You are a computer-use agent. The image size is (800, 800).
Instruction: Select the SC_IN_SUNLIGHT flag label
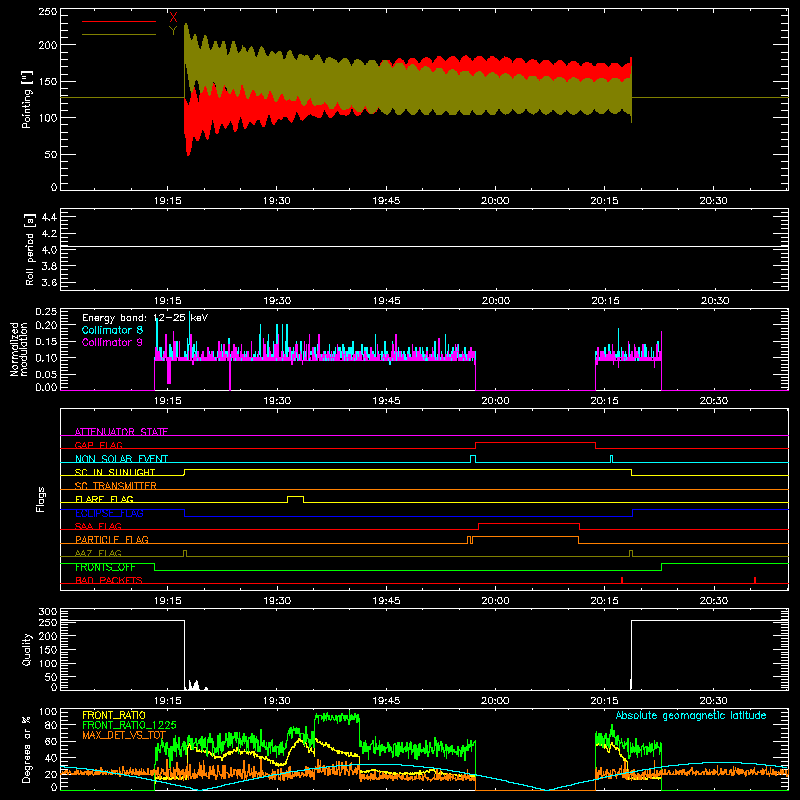pos(115,472)
